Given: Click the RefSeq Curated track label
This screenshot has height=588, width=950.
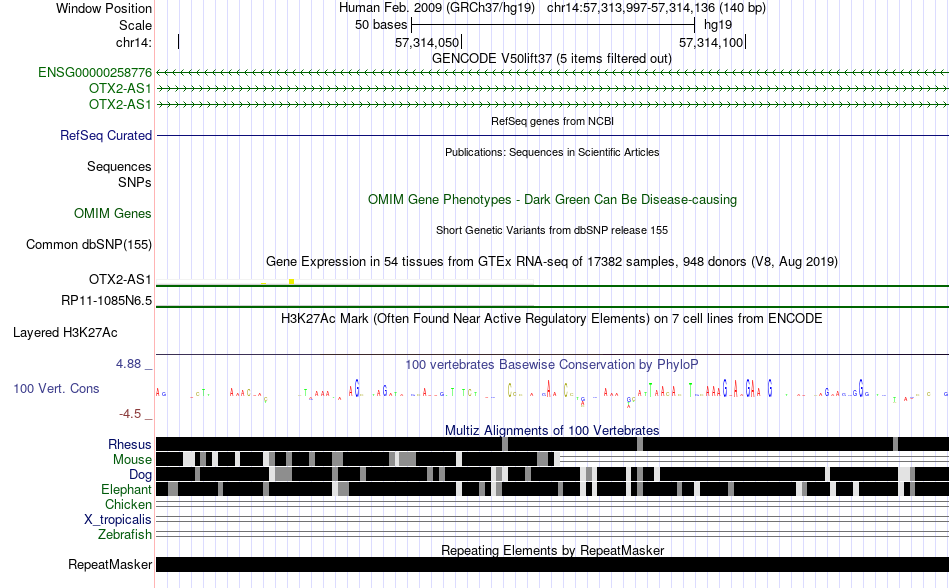Looking at the screenshot, I should [x=105, y=136].
